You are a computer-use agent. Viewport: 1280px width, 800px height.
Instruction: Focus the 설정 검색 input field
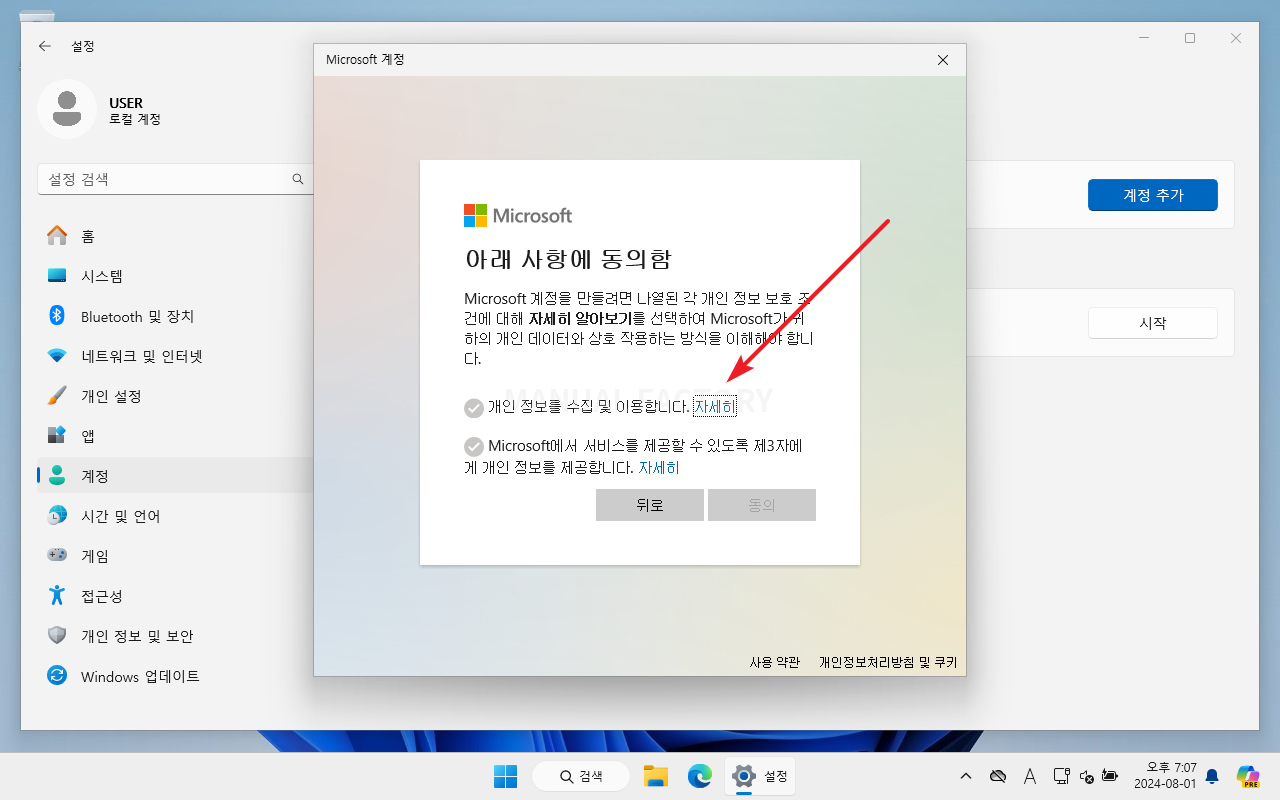(x=175, y=179)
